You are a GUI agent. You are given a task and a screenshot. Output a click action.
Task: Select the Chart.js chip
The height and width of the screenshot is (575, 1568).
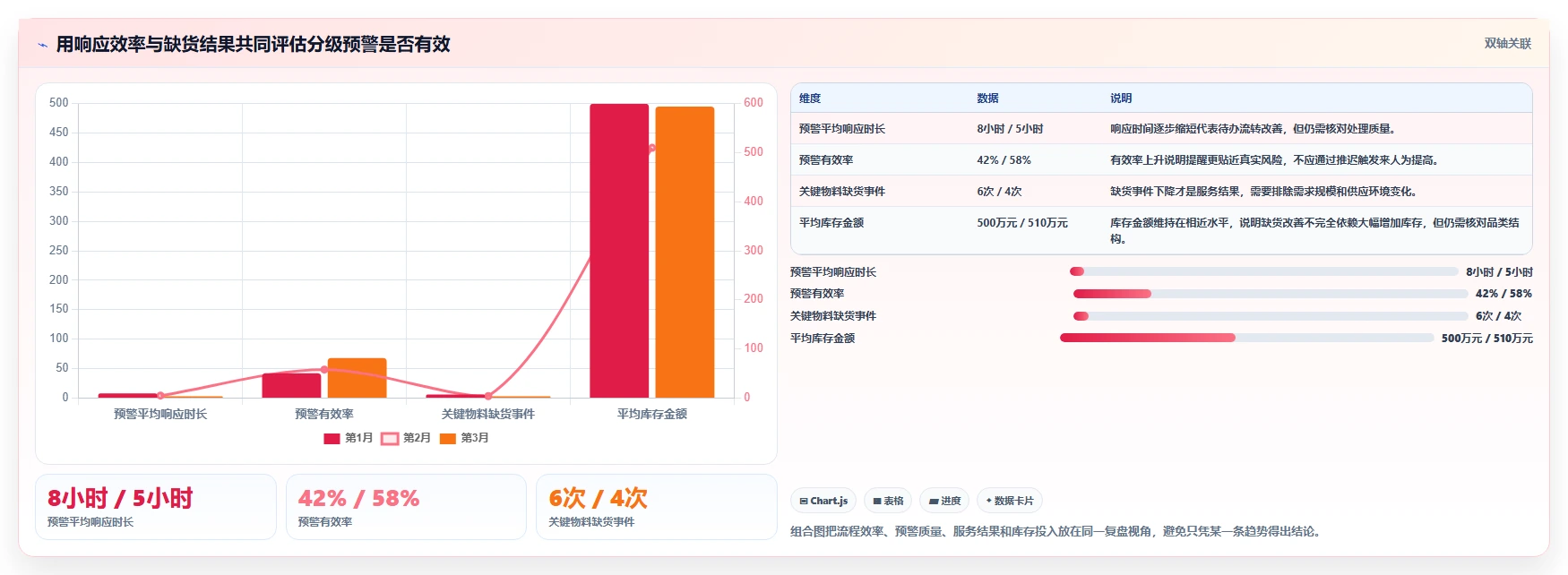coord(823,501)
